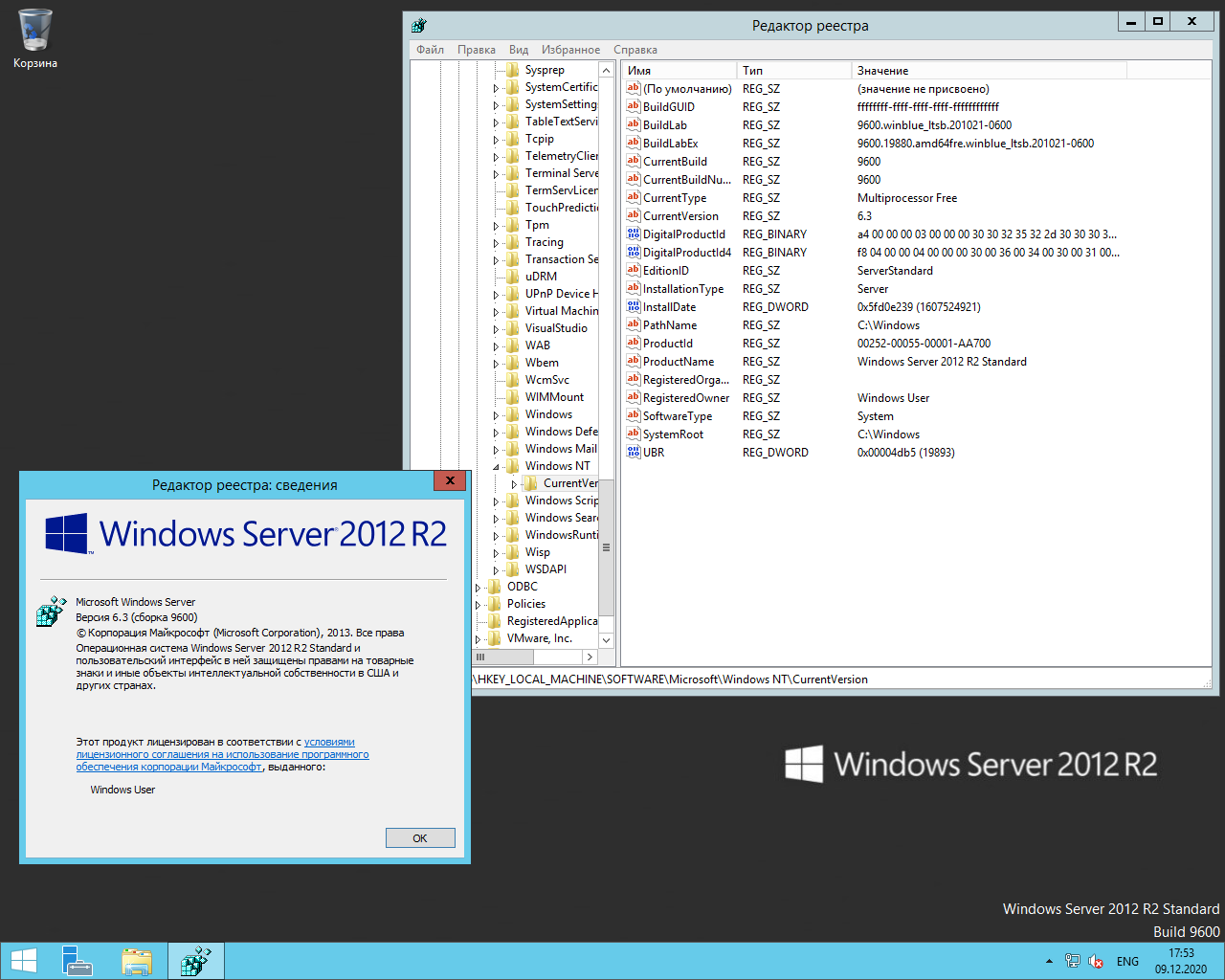Show hidden tray icons arrow
Viewport: 1225px width, 980px height.
1049,961
